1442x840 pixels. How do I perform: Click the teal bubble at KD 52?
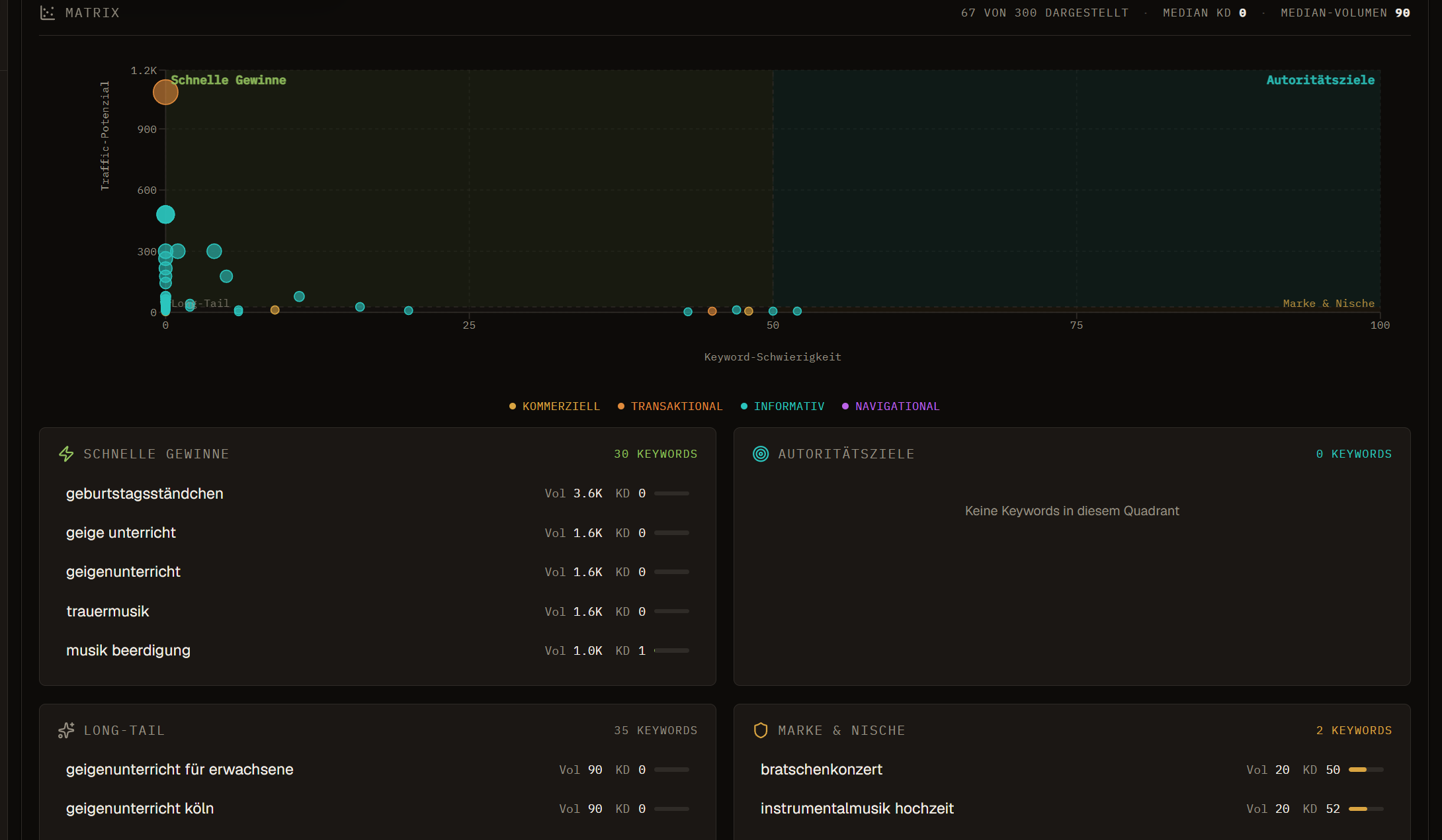coord(797,311)
